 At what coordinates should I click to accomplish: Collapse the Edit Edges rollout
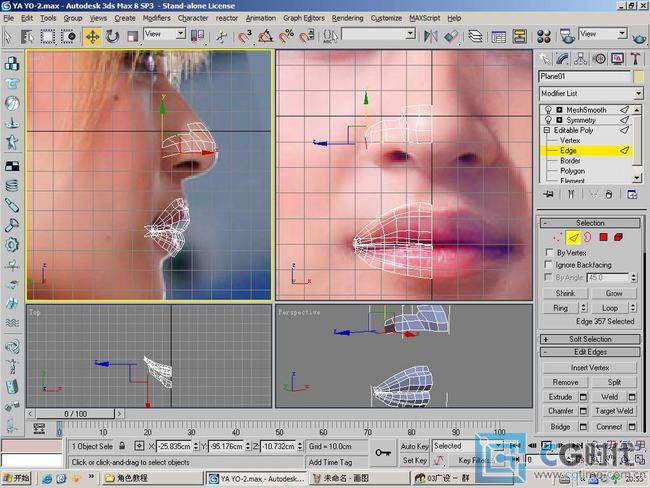(x=590, y=352)
